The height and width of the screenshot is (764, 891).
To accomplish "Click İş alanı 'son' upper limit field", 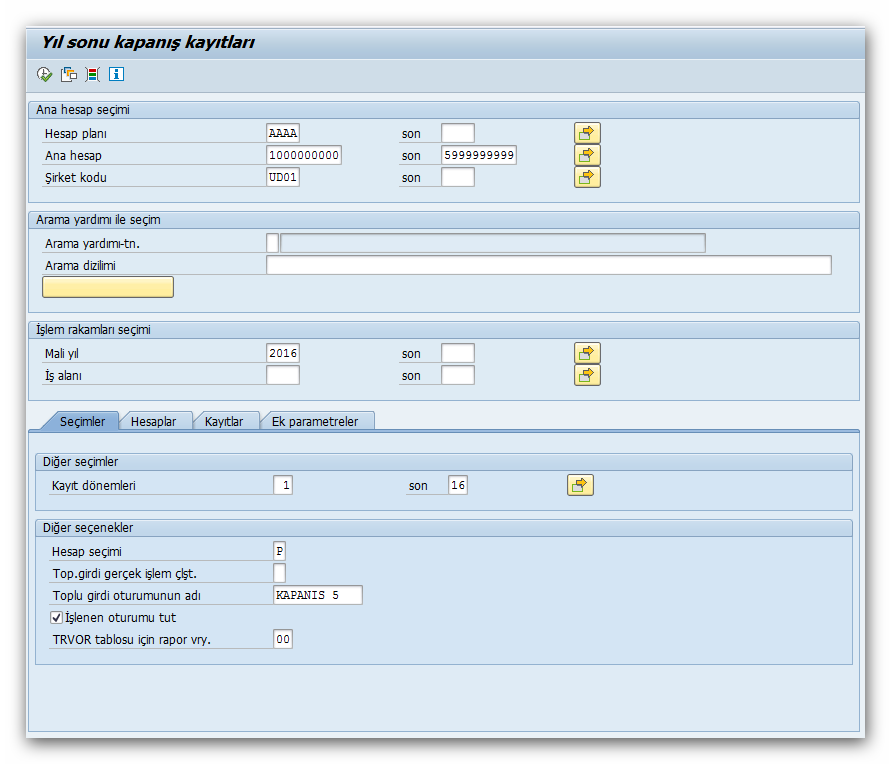I will [x=458, y=375].
